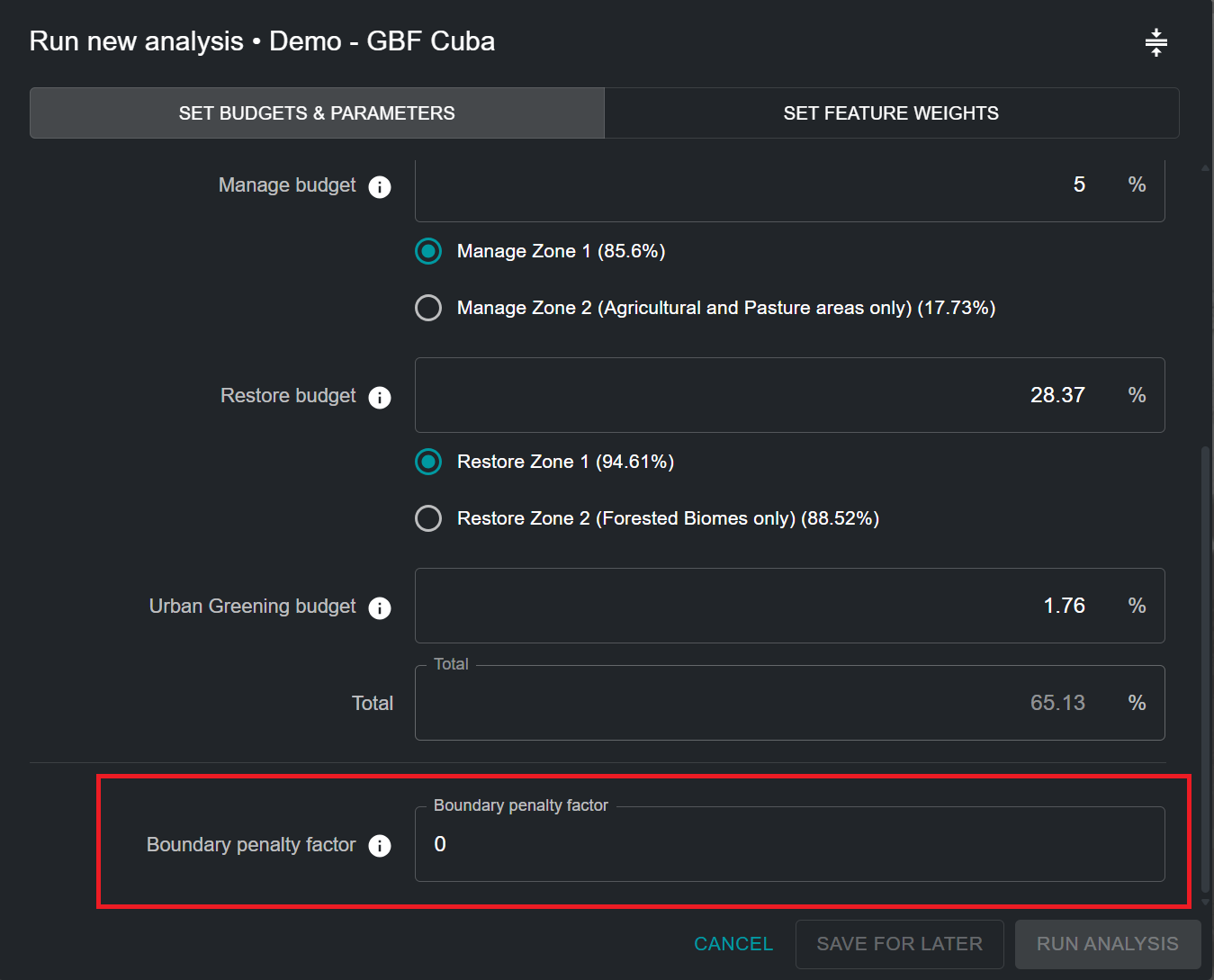Click the Run Analysis button
1214x980 pixels.
(1107, 944)
